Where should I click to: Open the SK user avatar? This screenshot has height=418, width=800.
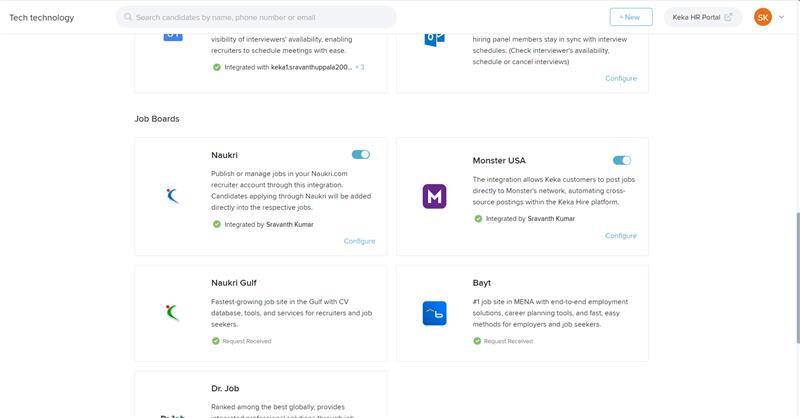(x=763, y=17)
